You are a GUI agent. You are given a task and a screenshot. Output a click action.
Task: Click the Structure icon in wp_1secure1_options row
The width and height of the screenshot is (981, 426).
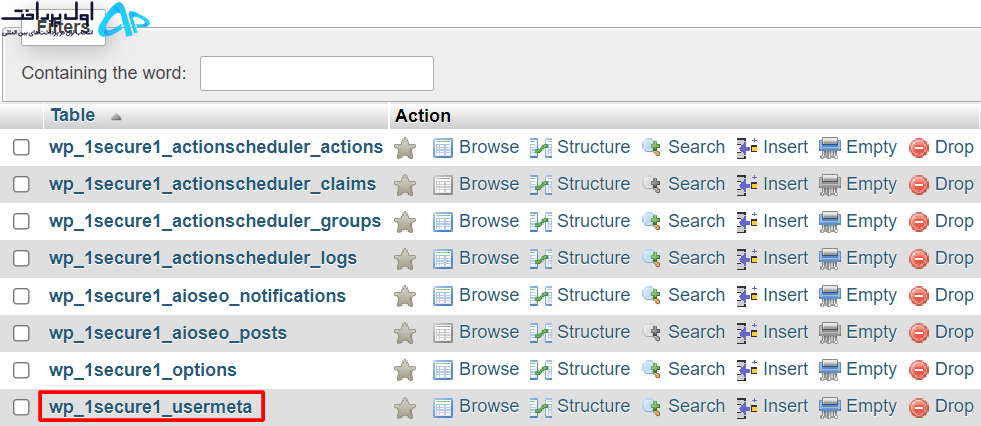coord(541,370)
